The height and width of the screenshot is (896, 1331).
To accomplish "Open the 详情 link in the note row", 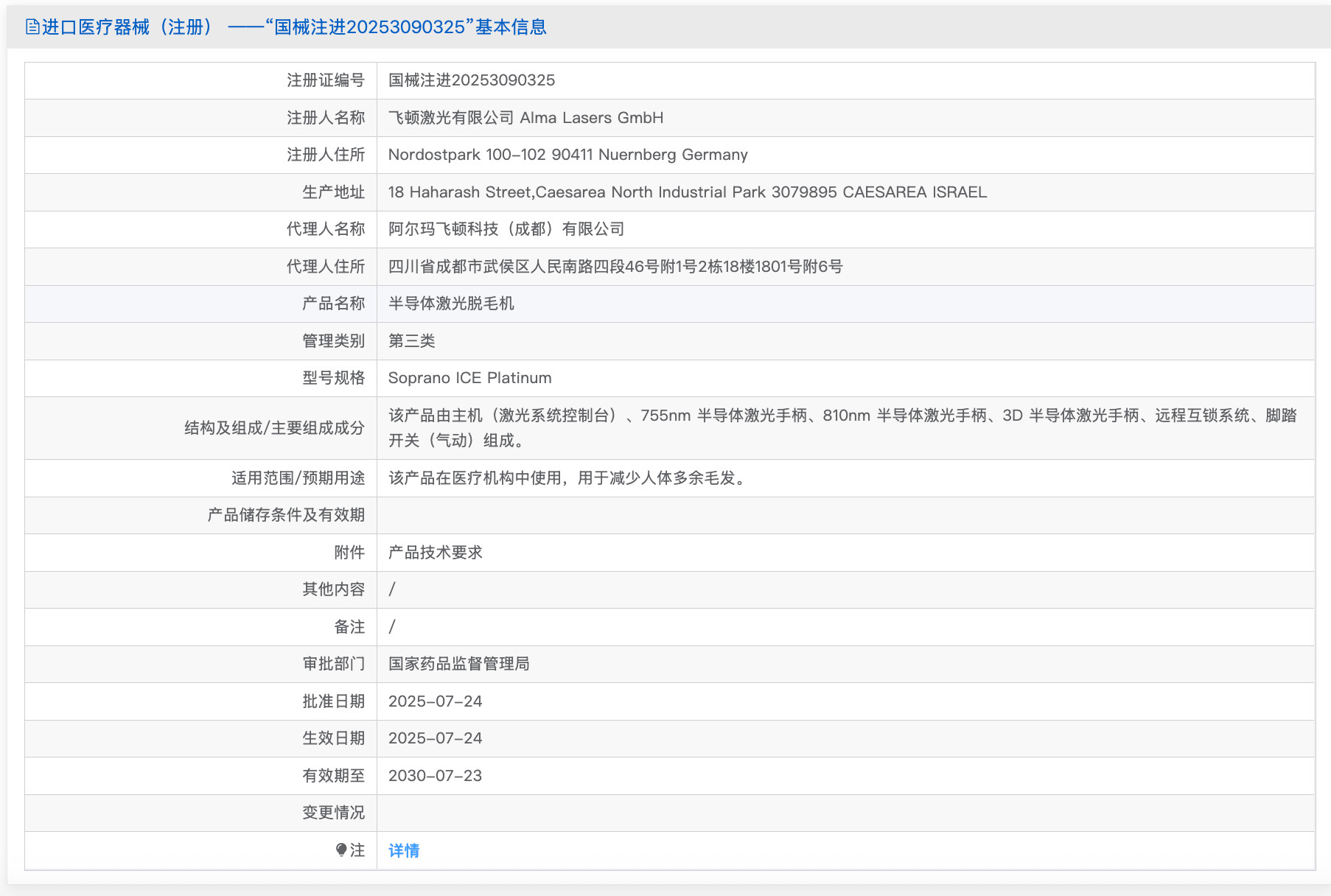I will tap(404, 850).
